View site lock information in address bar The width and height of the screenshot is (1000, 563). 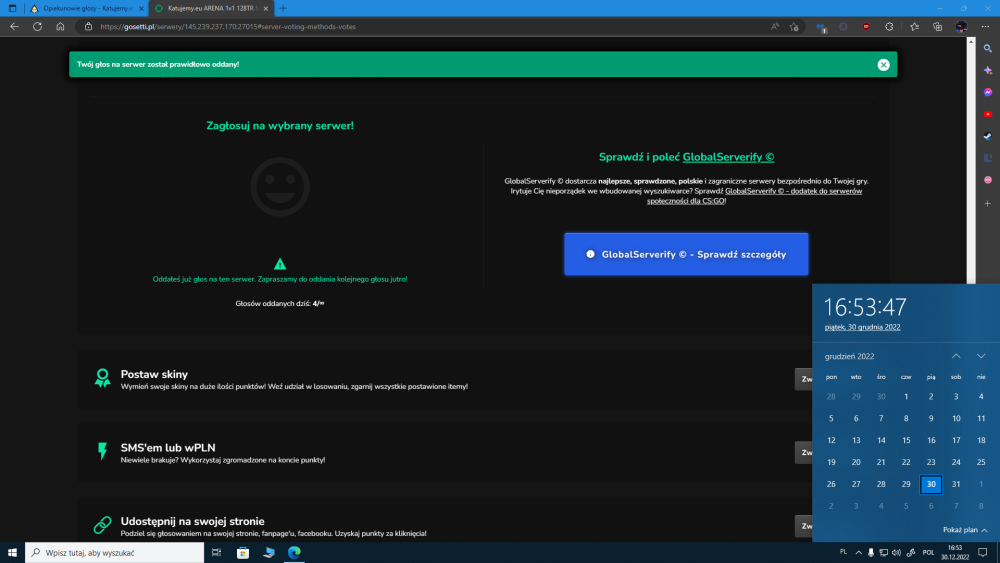click(89, 26)
